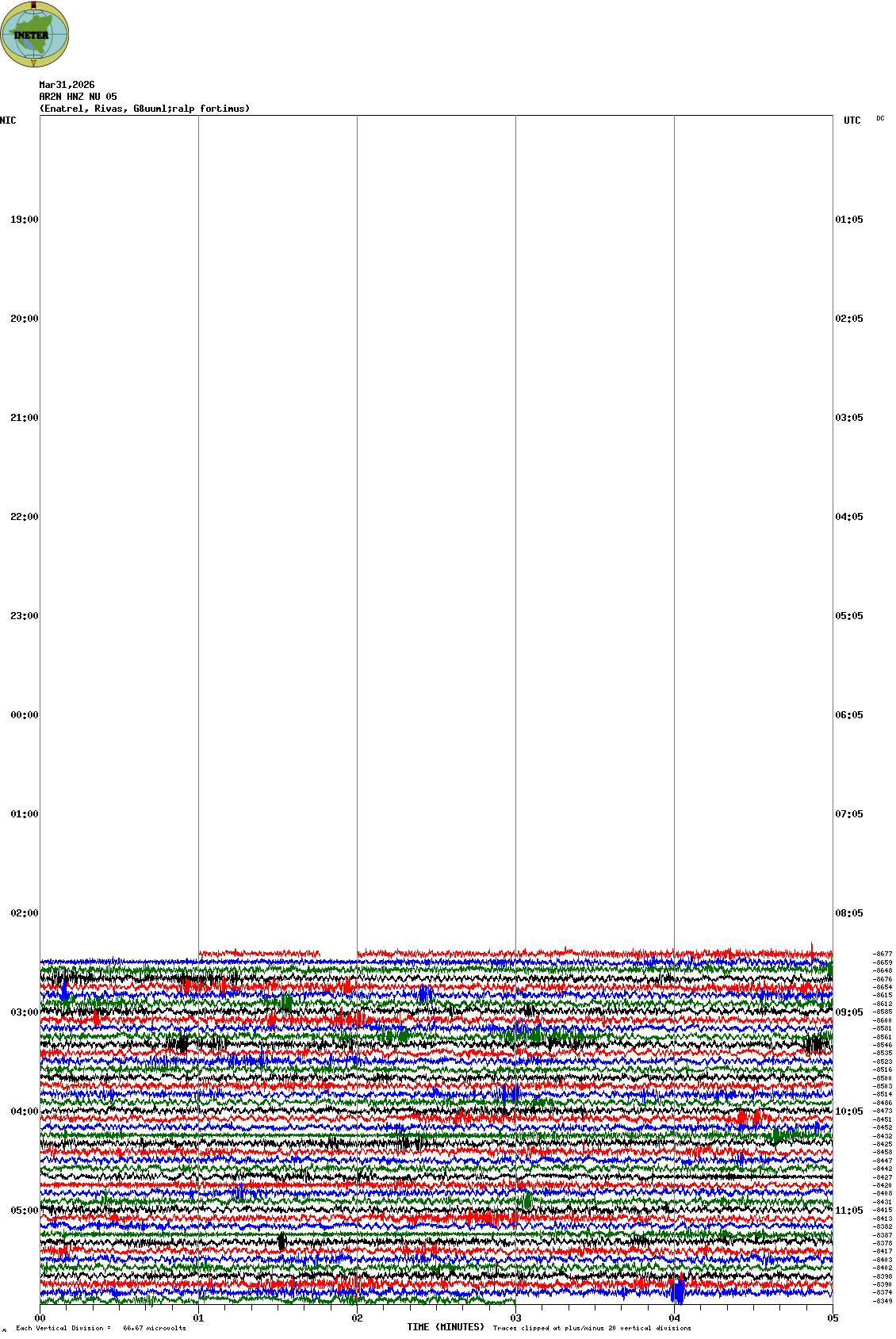Click the 01:05 UTC time label
896x1339 pixels.
click(849, 220)
